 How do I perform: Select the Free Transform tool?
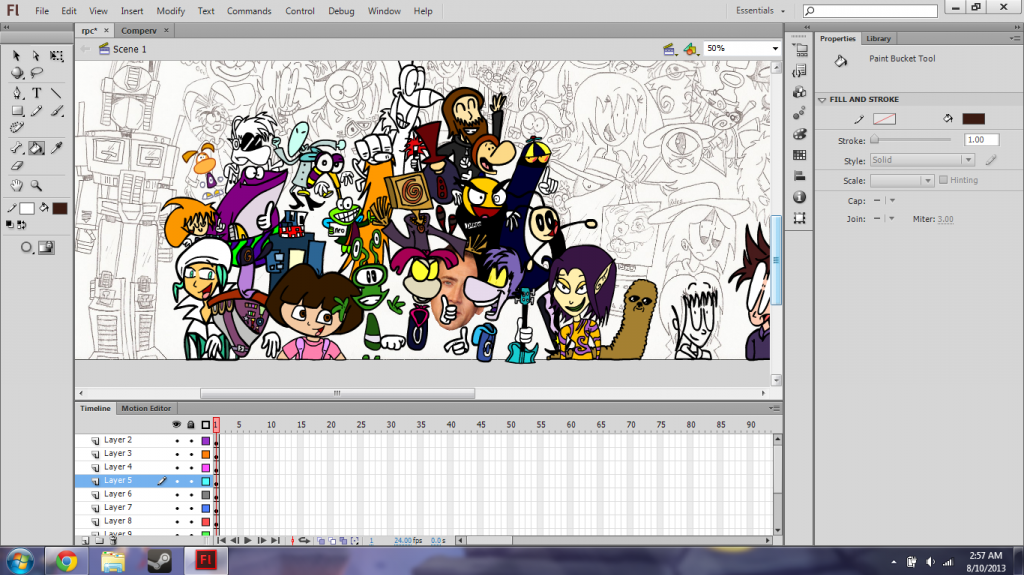[57, 56]
